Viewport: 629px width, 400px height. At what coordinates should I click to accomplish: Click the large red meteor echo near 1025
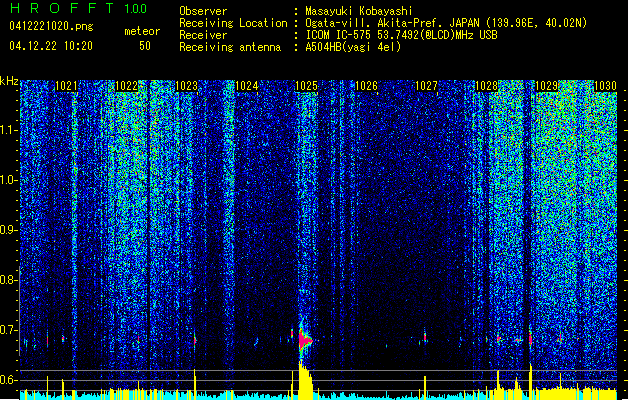[x=305, y=340]
